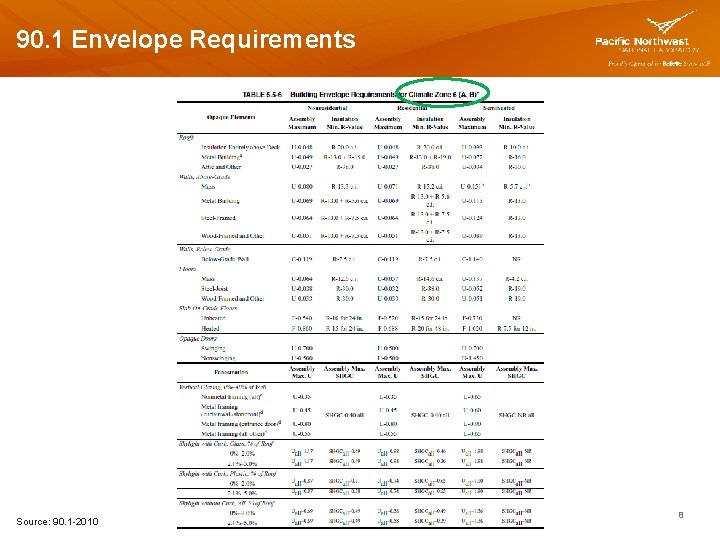Click the 'Metal framing (all other)' row label
This screenshot has height=540, width=720.
(x=234, y=433)
